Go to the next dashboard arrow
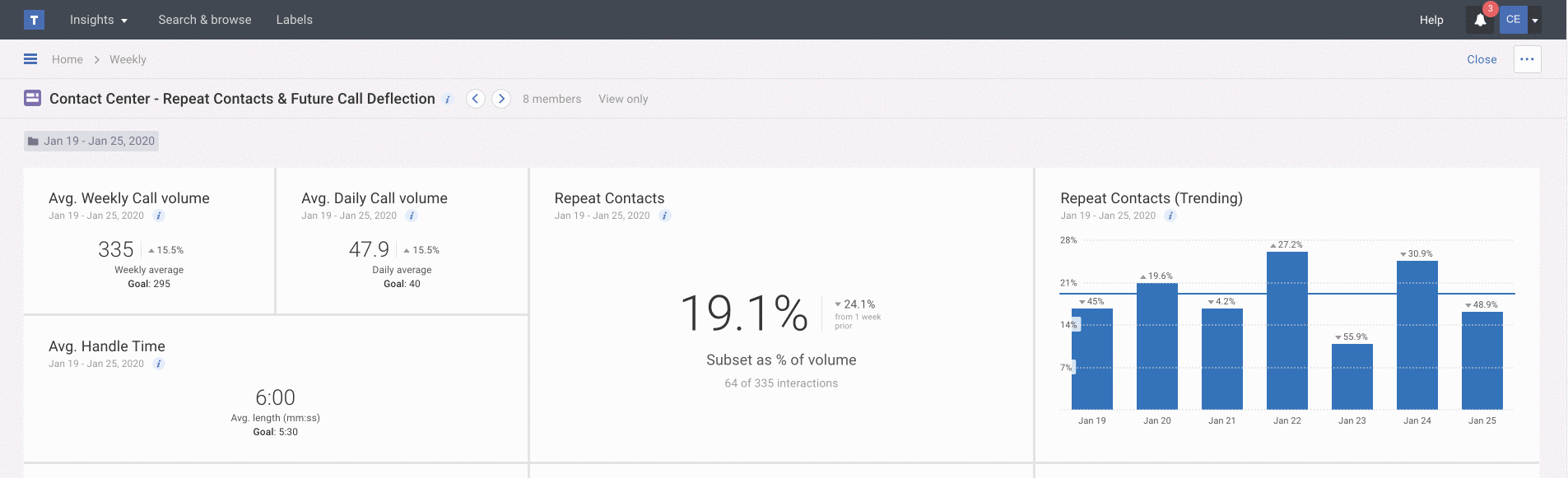 pyautogui.click(x=500, y=99)
